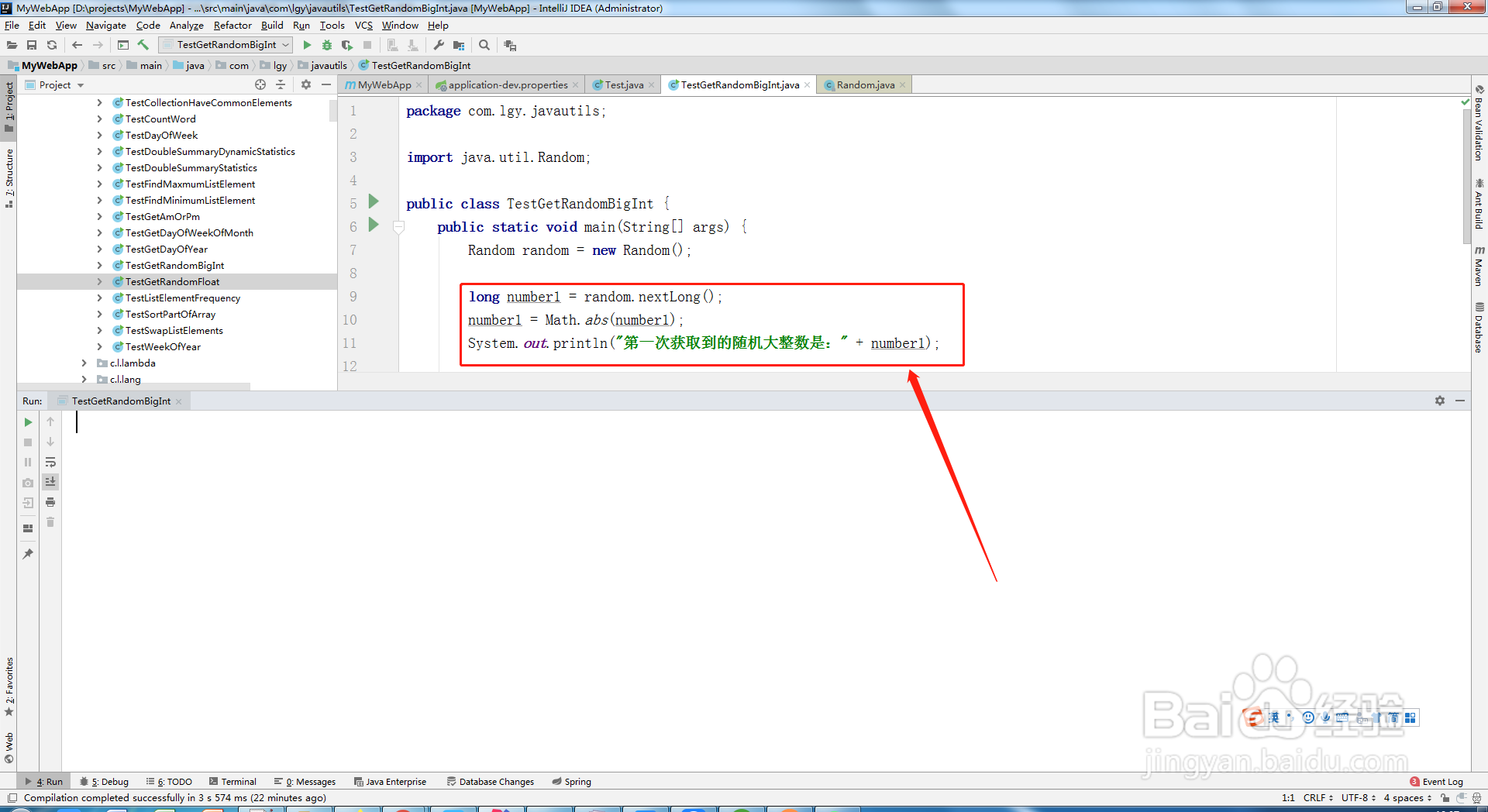
Task: Open the Spring tool window button
Action: pos(571,781)
